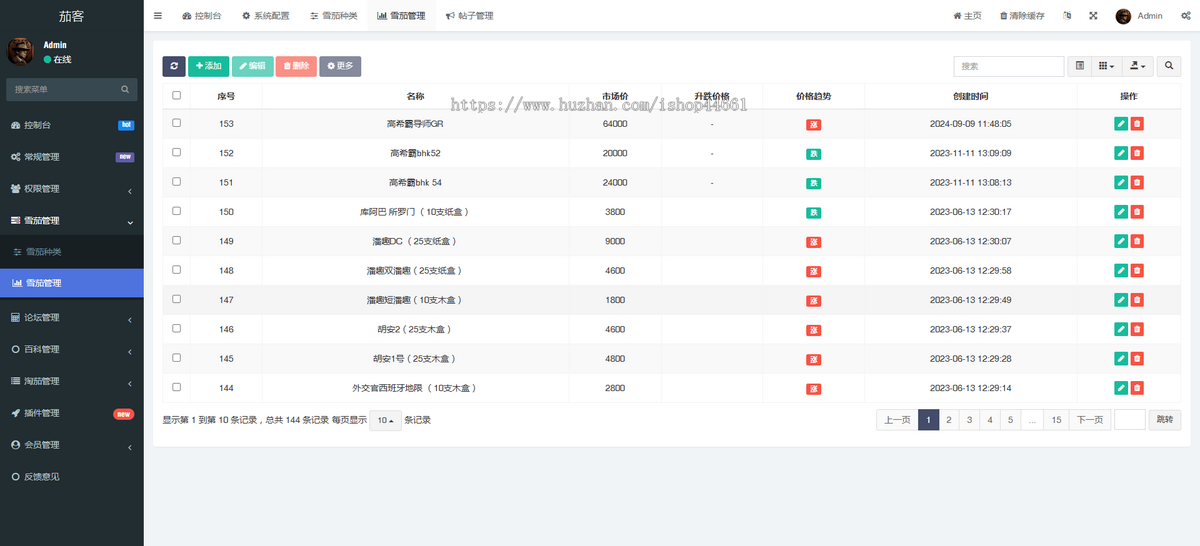Switch to the 帖子管理 tab
1200x546 pixels.
click(469, 16)
